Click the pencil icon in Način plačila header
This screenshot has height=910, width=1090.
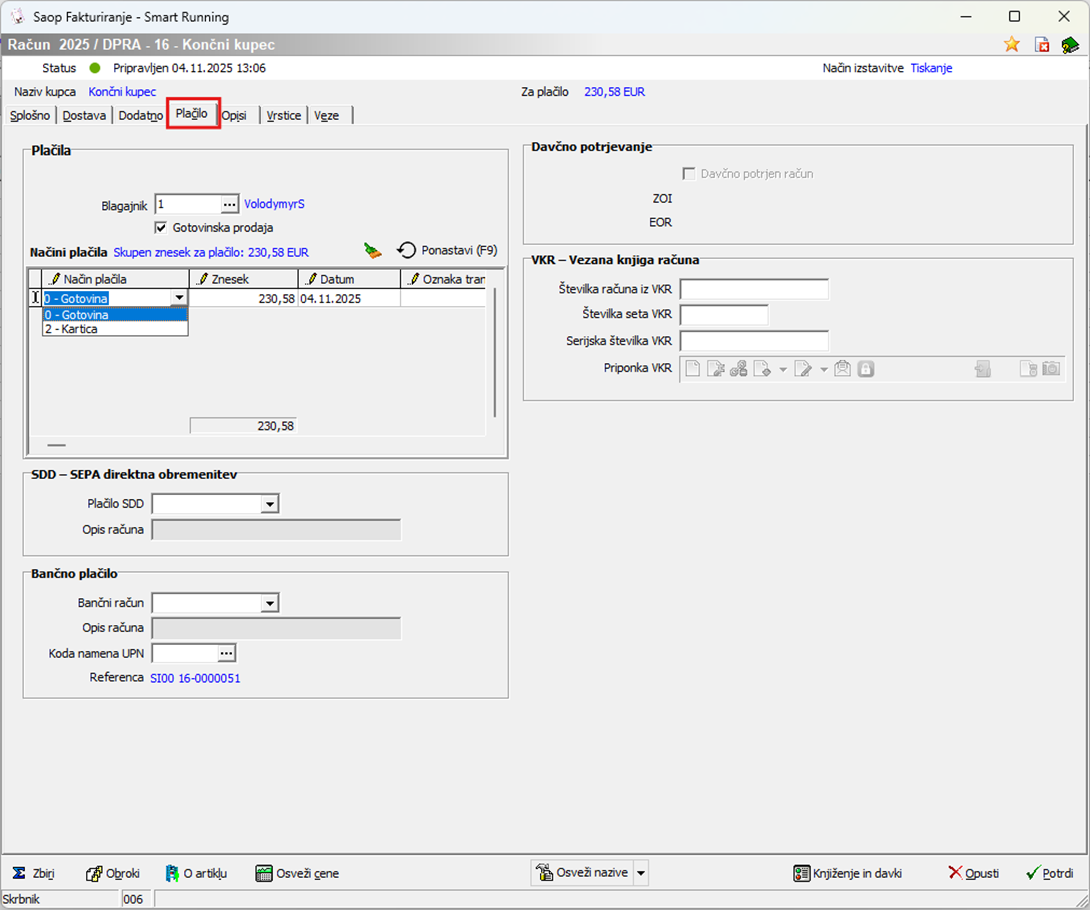[54, 279]
